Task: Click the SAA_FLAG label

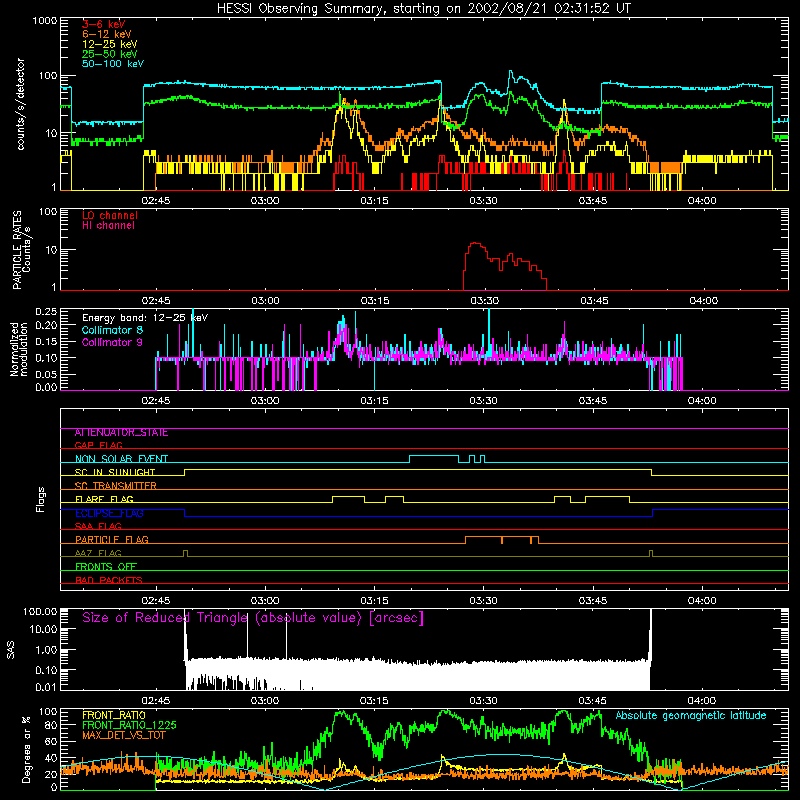Action: [98, 527]
